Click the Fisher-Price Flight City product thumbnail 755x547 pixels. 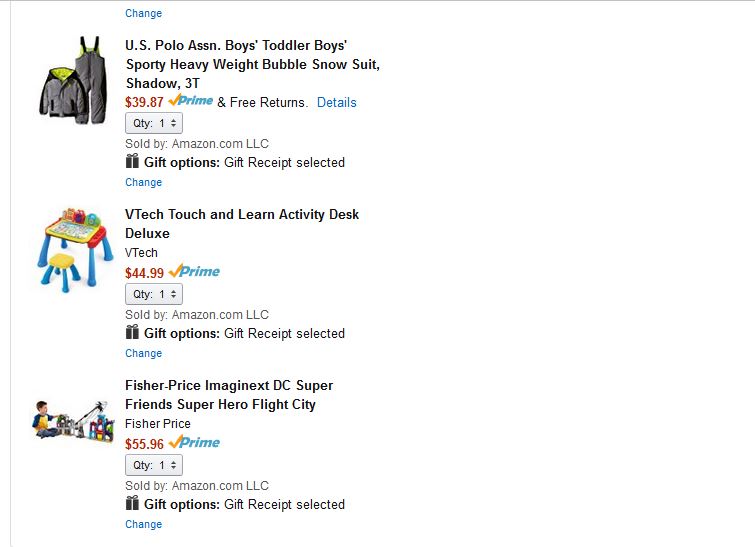pos(71,419)
